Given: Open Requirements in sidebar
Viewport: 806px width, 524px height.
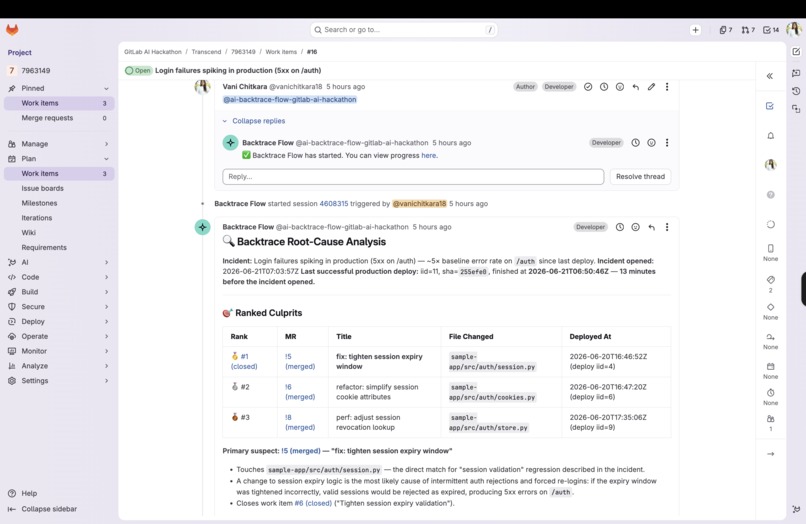Looking at the screenshot, I should point(59,248).
